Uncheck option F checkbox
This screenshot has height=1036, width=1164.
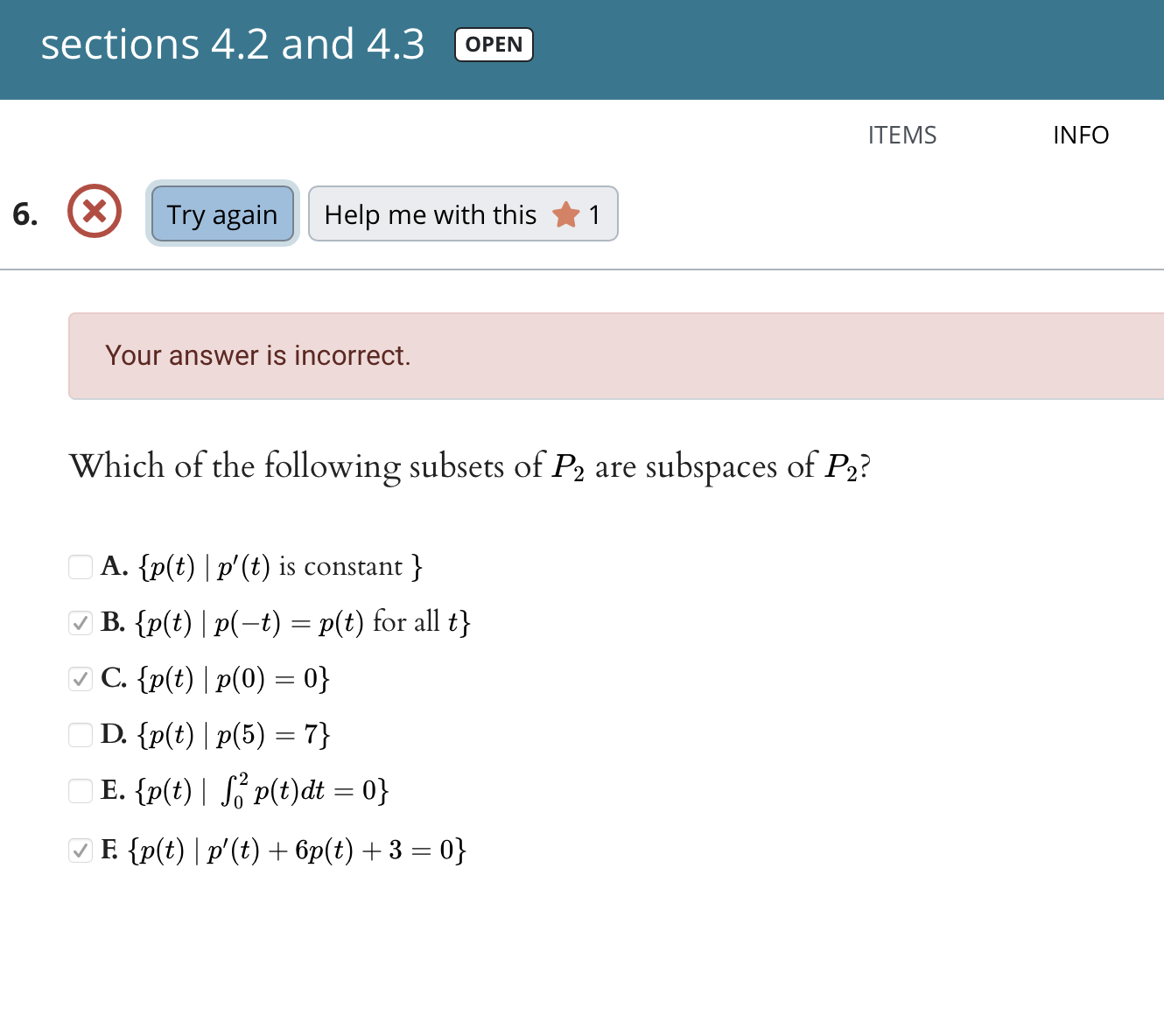(81, 850)
